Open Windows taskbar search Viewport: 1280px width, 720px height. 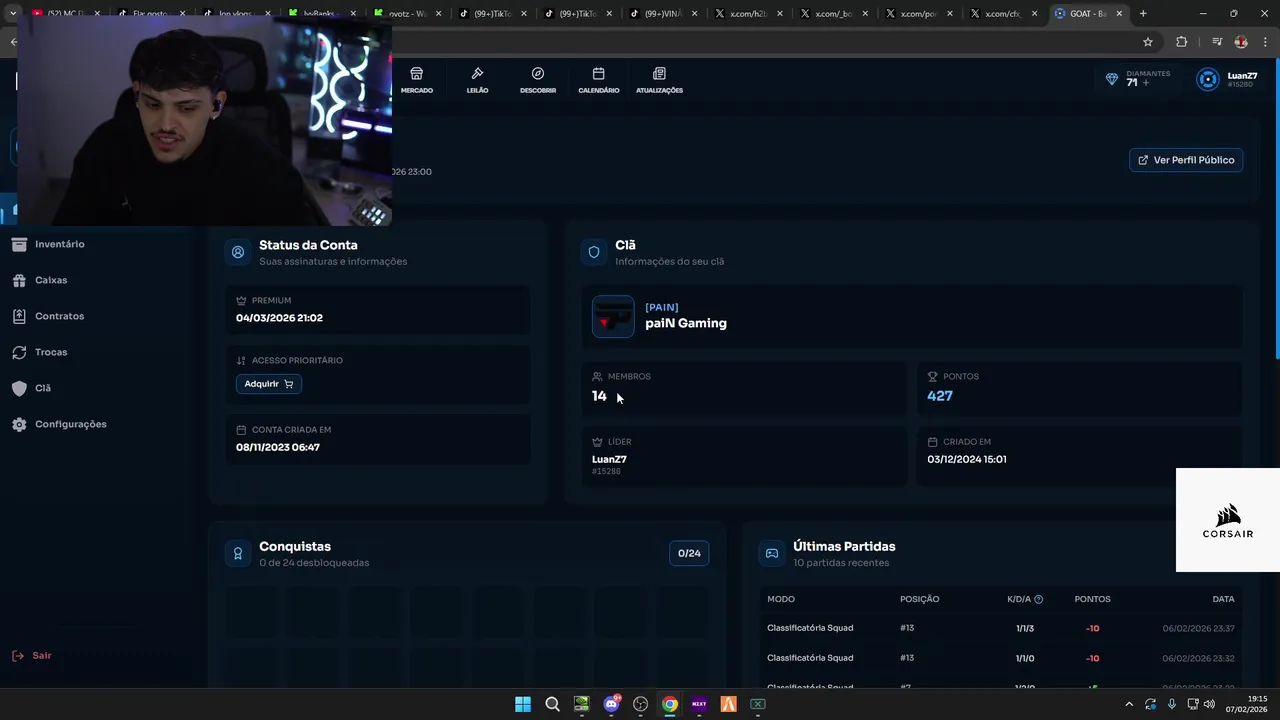tap(552, 704)
